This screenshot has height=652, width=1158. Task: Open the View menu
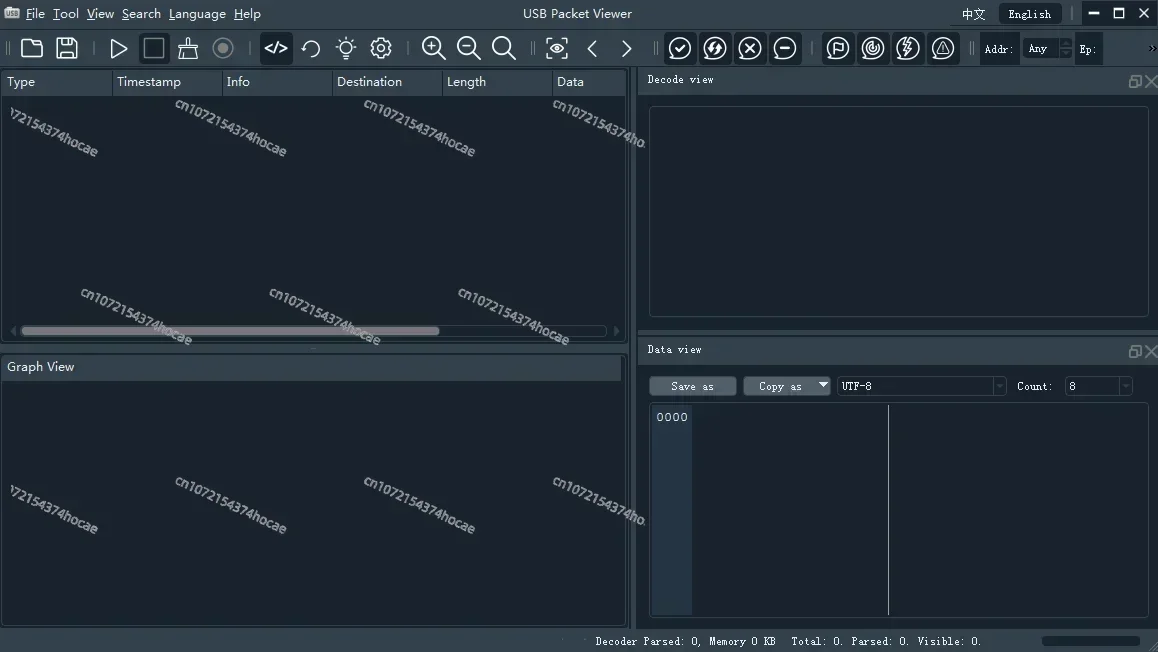(x=100, y=14)
